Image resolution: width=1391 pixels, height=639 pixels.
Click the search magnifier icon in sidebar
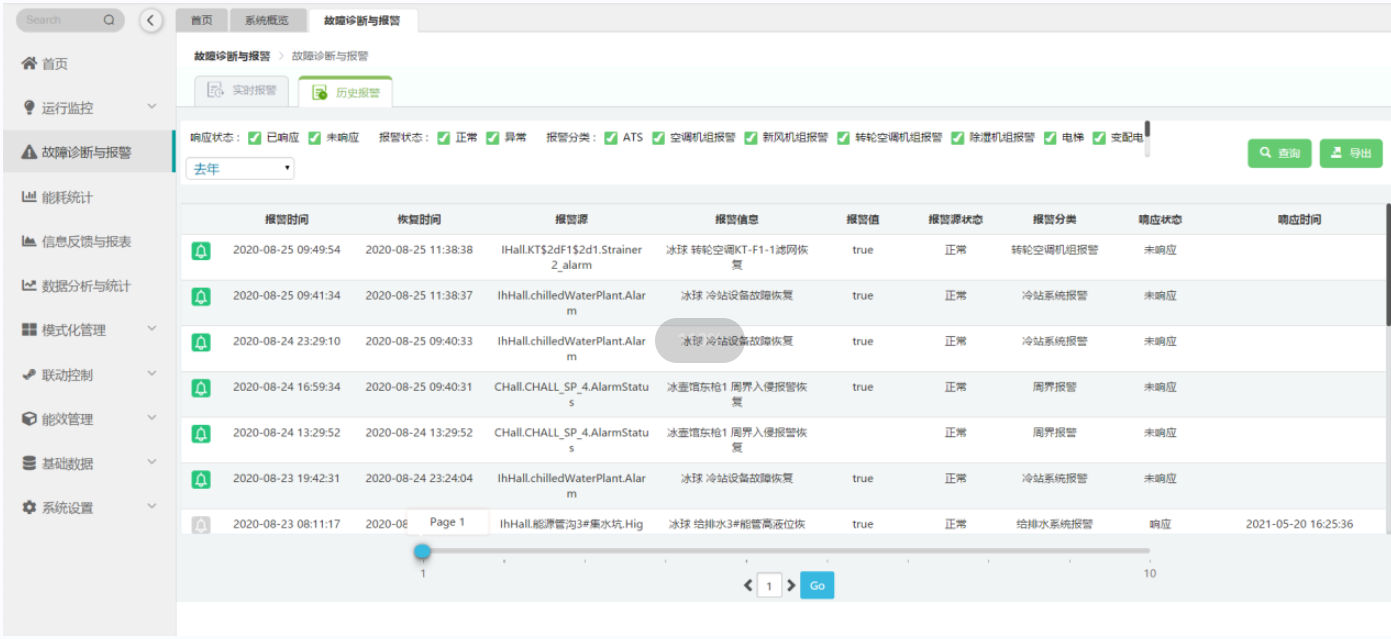coord(109,20)
